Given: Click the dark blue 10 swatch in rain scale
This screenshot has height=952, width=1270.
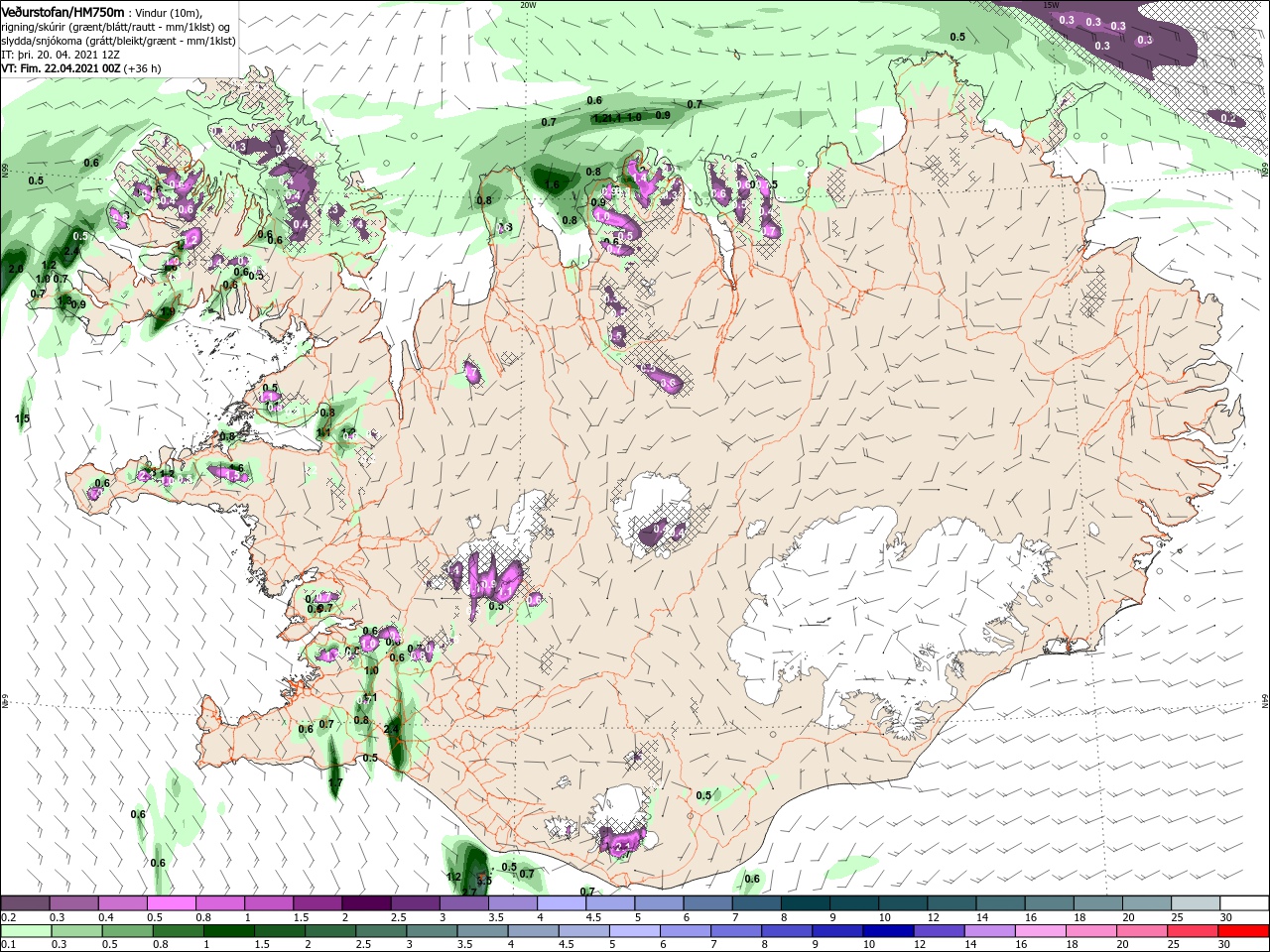Looking at the screenshot, I should pyautogui.click(x=889, y=930).
